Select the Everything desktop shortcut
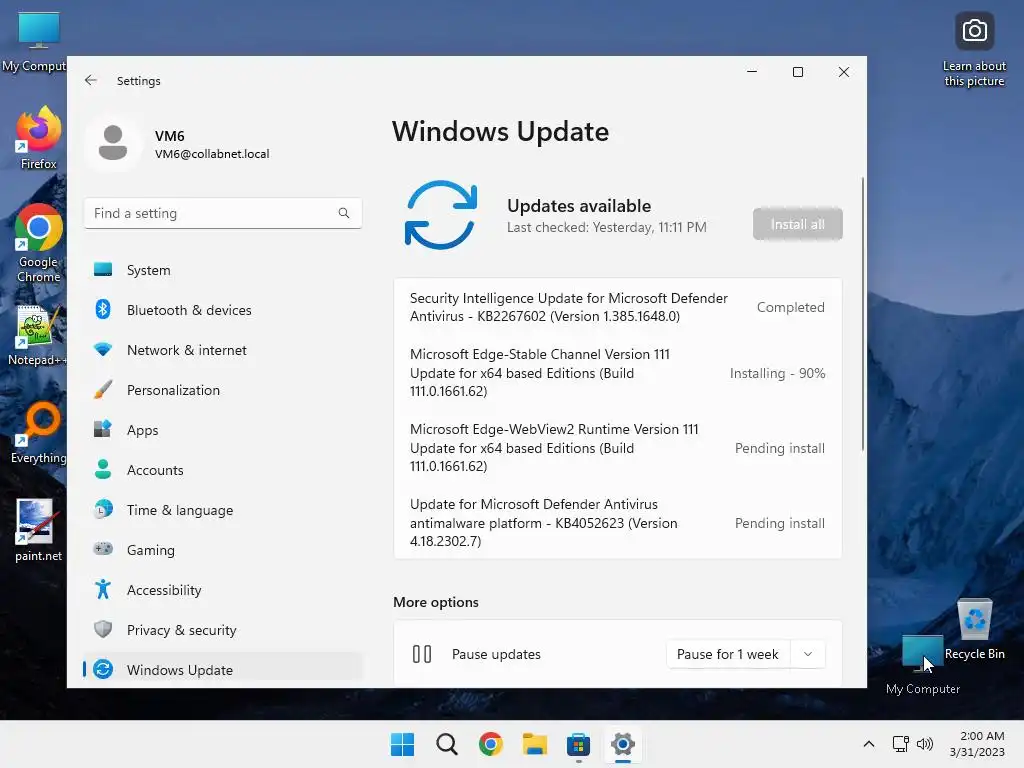This screenshot has width=1024, height=768. pos(39,432)
